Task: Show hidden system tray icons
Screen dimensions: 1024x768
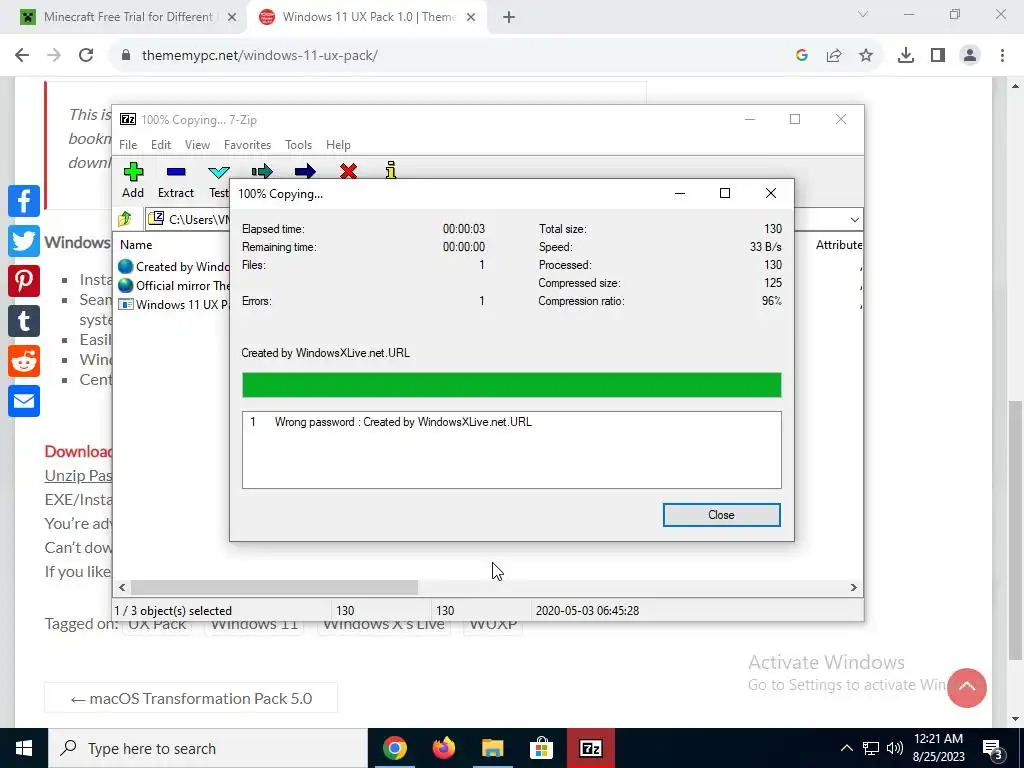Action: tap(846, 748)
